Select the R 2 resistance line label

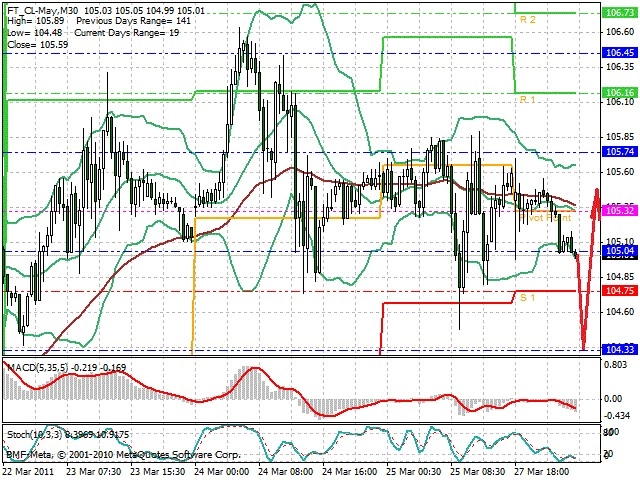pos(527,20)
